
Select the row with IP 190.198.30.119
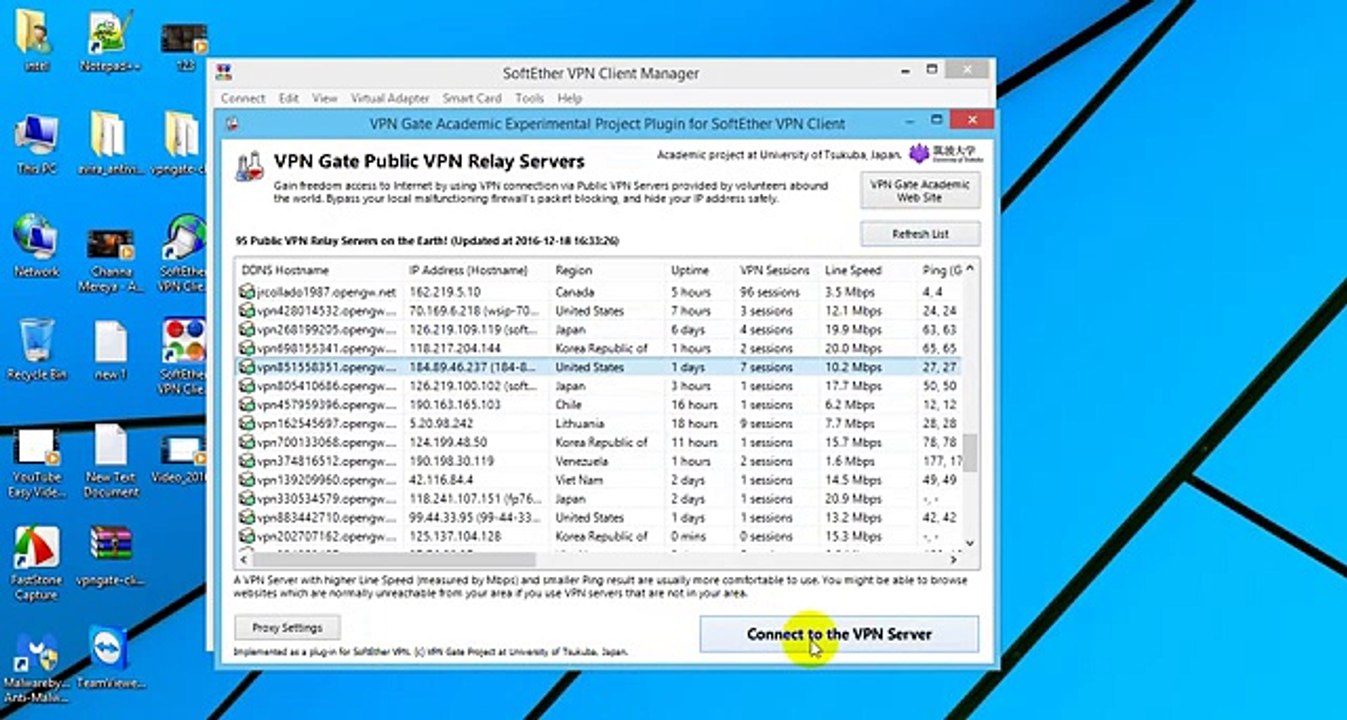(598, 461)
